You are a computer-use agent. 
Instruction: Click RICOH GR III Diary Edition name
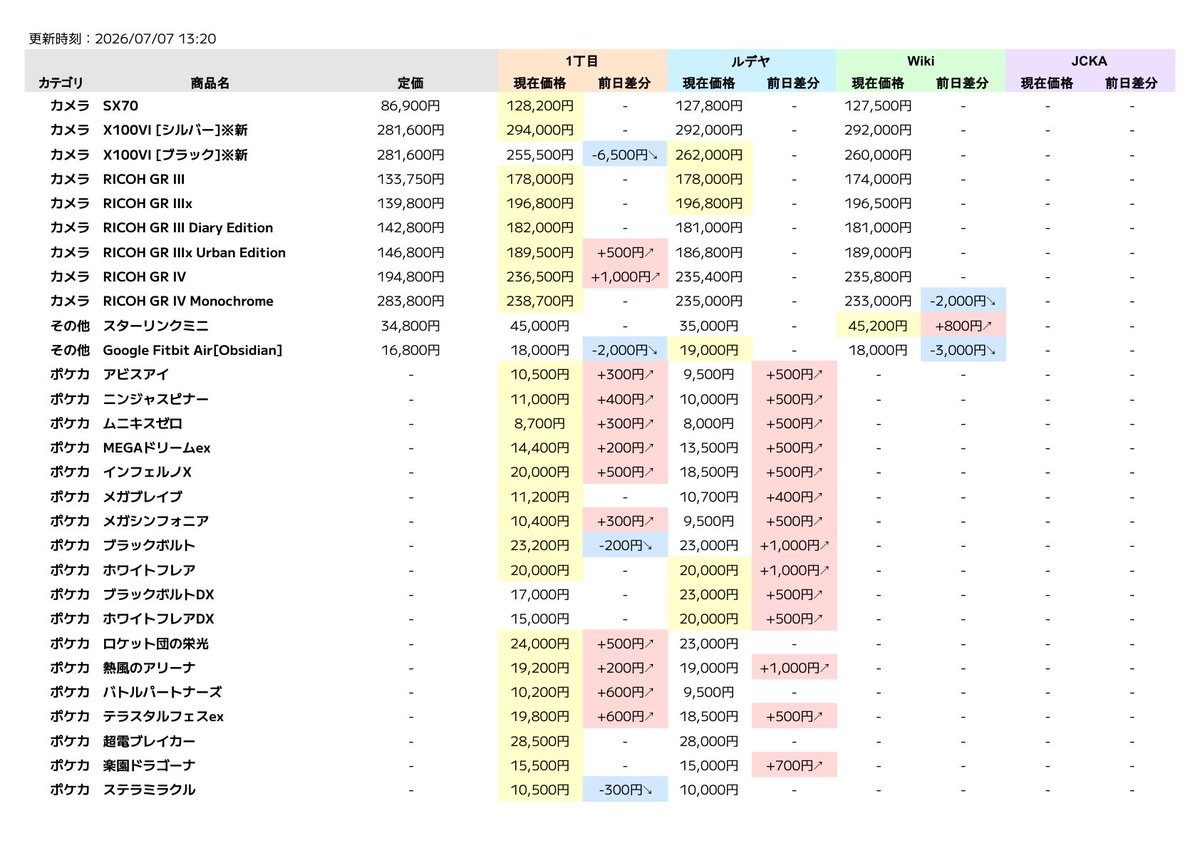tap(188, 228)
